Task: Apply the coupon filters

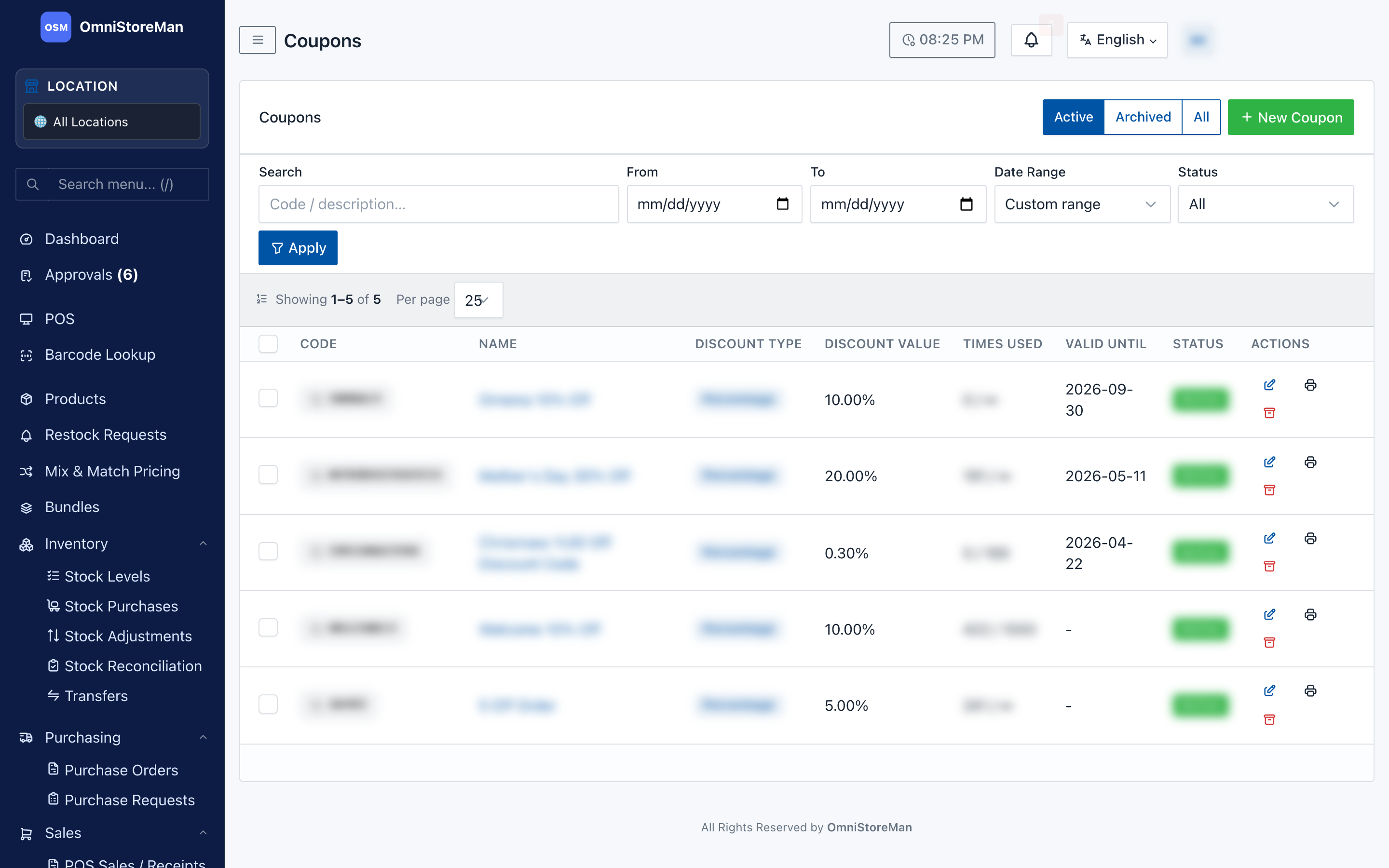Action: (298, 248)
